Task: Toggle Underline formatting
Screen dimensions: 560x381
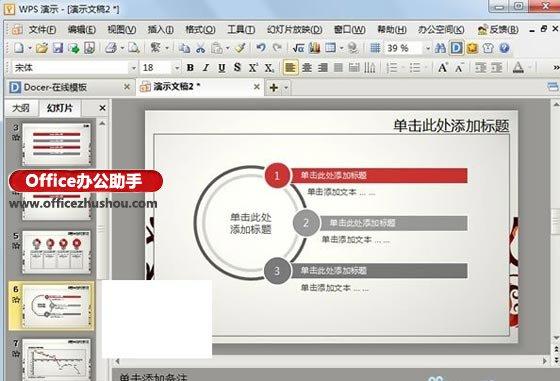Action: point(221,67)
